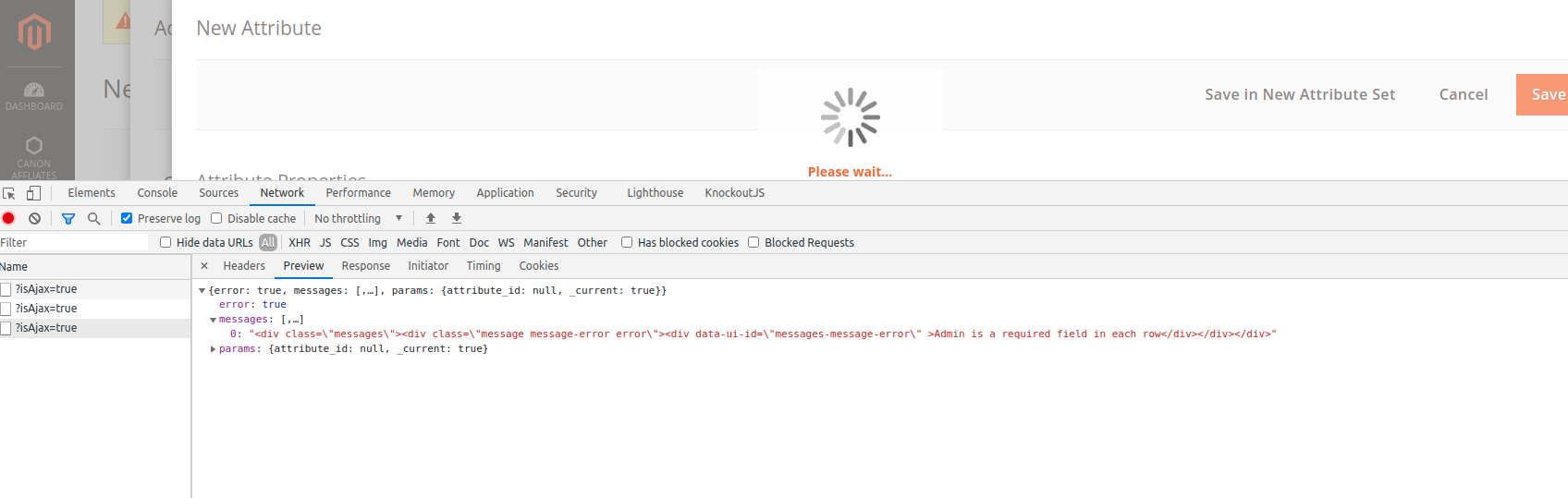Open the KnockoutJS tab
This screenshot has height=498, width=1568.
point(735,193)
